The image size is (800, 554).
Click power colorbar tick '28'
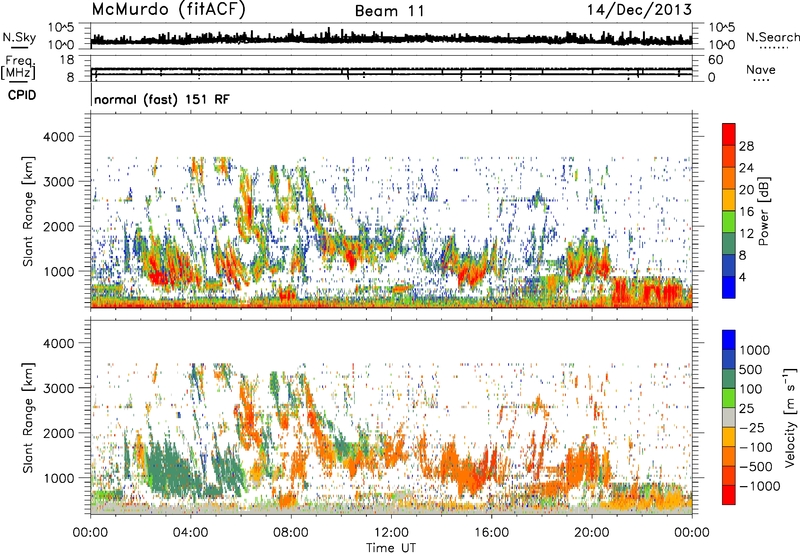[746, 146]
